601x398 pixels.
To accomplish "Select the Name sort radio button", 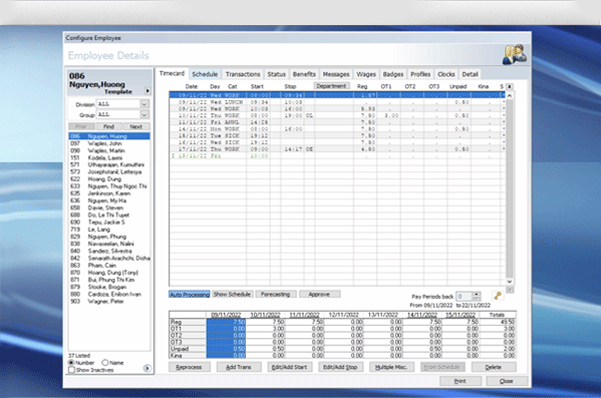I will (x=105, y=362).
